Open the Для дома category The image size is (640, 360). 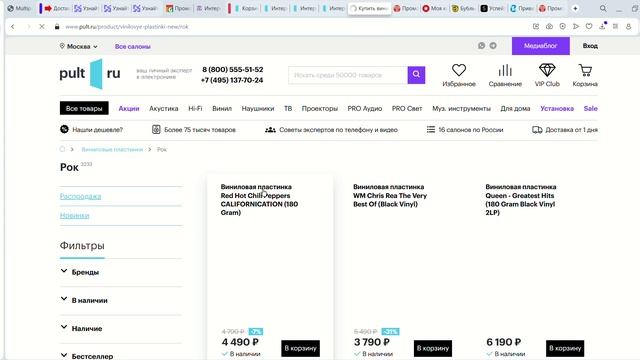click(515, 109)
